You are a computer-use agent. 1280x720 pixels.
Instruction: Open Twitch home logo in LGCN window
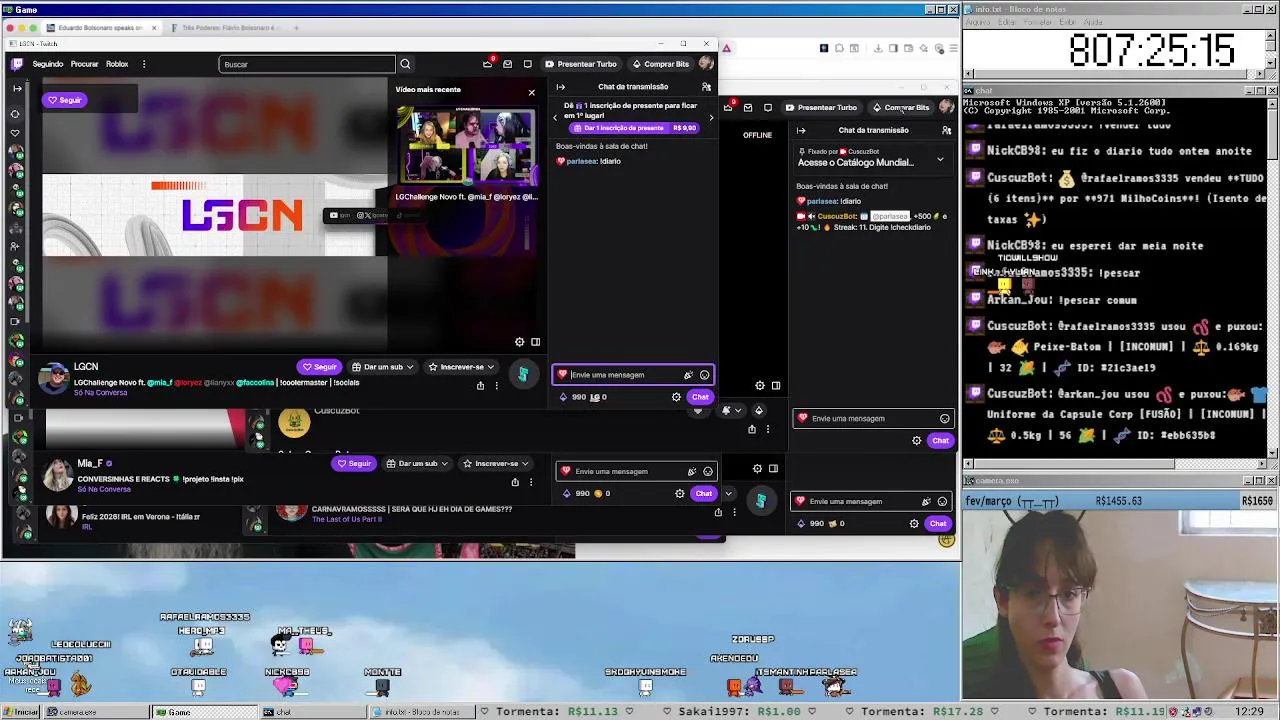(17, 64)
